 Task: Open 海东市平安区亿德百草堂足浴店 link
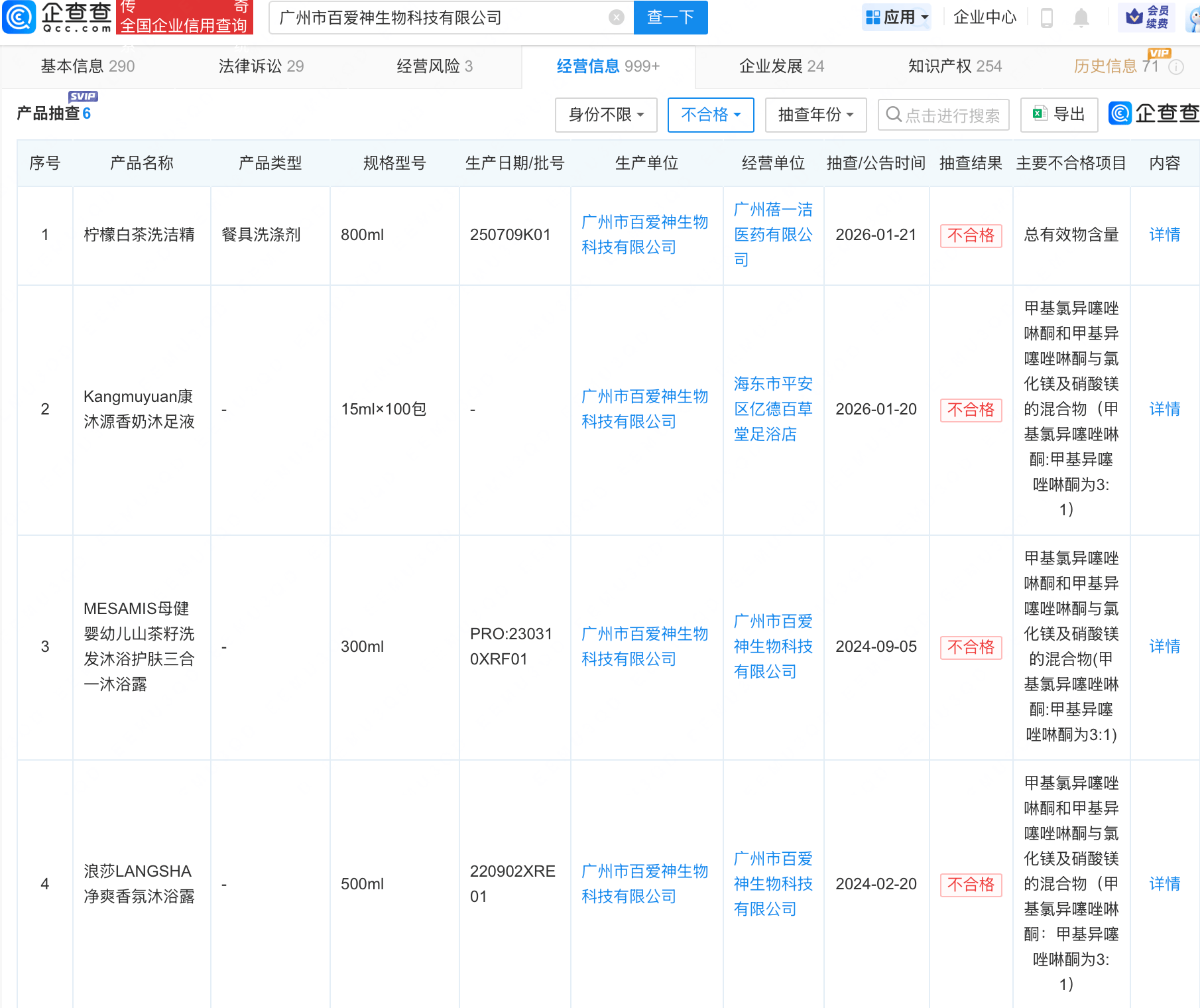tap(773, 409)
